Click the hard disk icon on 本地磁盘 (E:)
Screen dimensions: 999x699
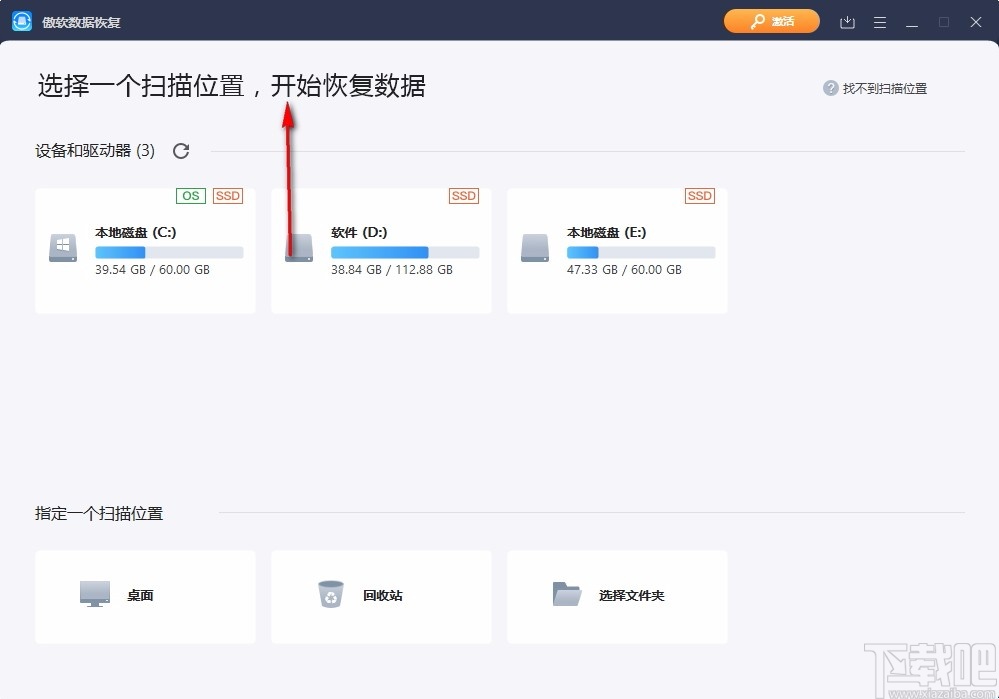coord(534,249)
